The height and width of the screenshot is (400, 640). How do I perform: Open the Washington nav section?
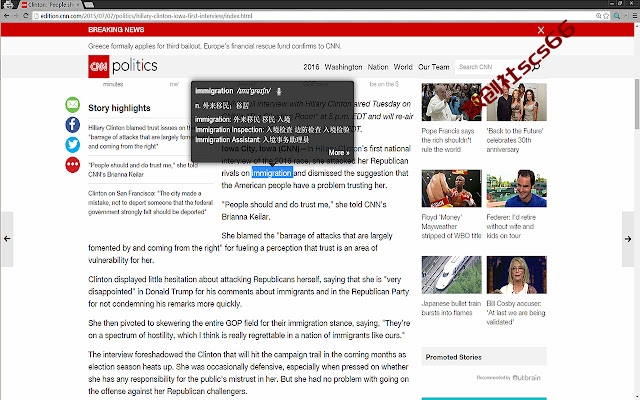click(x=343, y=67)
